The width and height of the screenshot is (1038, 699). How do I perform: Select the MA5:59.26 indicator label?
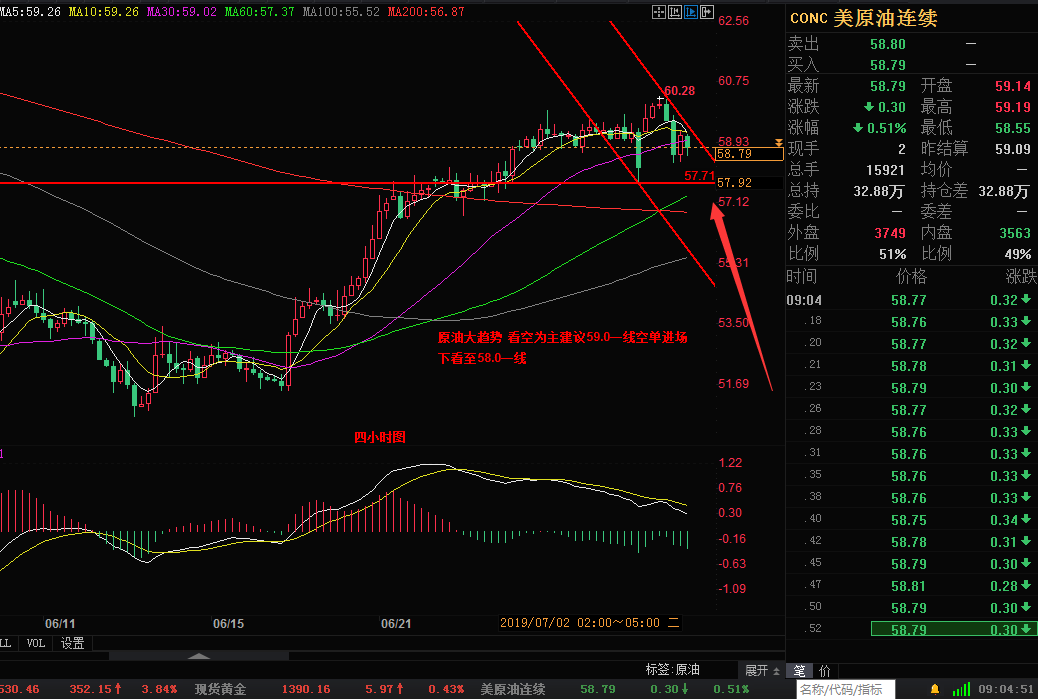coord(30,12)
